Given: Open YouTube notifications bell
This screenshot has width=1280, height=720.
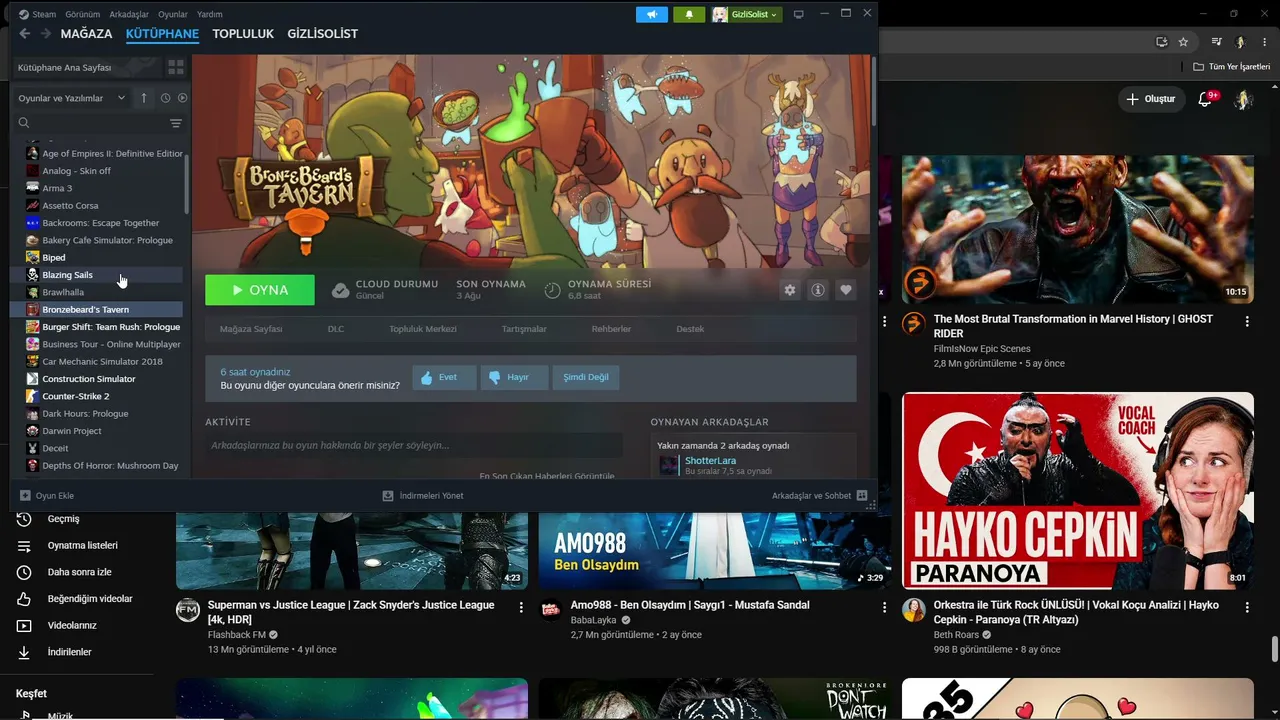Looking at the screenshot, I should (x=1206, y=99).
